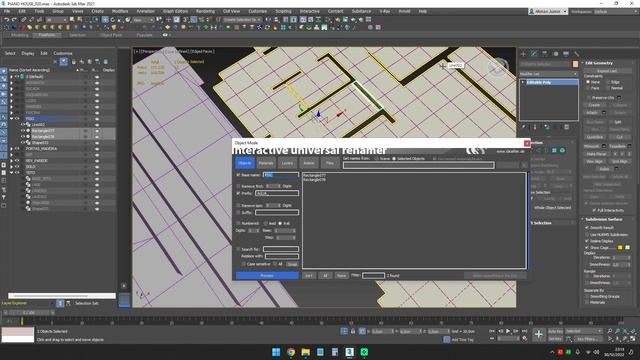Click the green app icon on the taskbar
640x360 pixels.
tap(364, 352)
